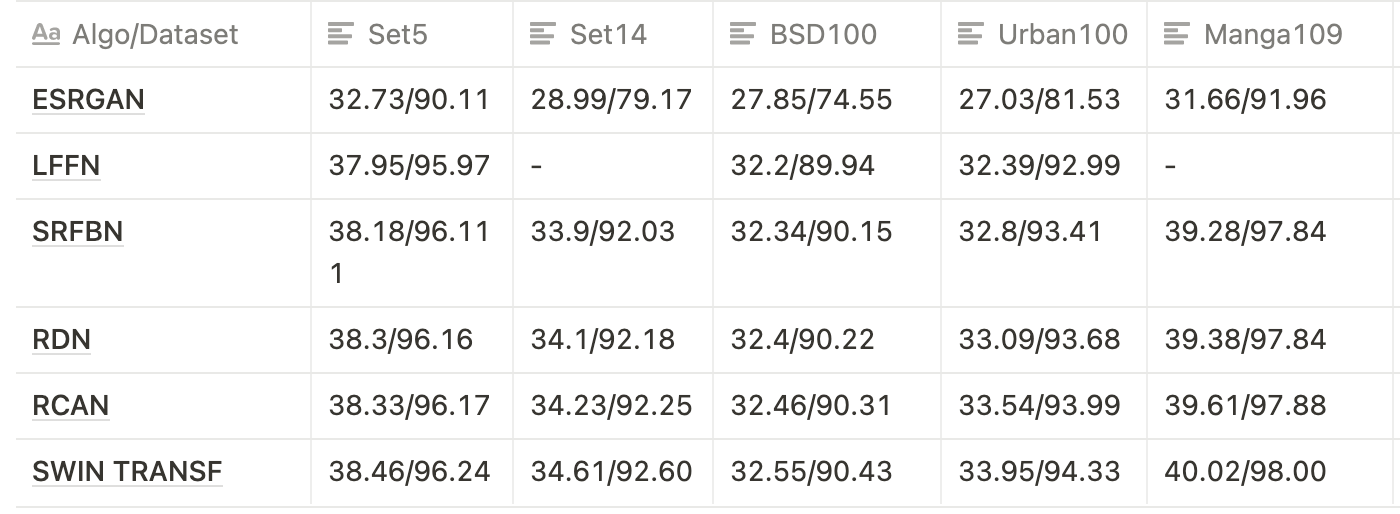Viewport: 1400px width, 514px height.
Task: Open the LFFN row page
Action: (66, 166)
